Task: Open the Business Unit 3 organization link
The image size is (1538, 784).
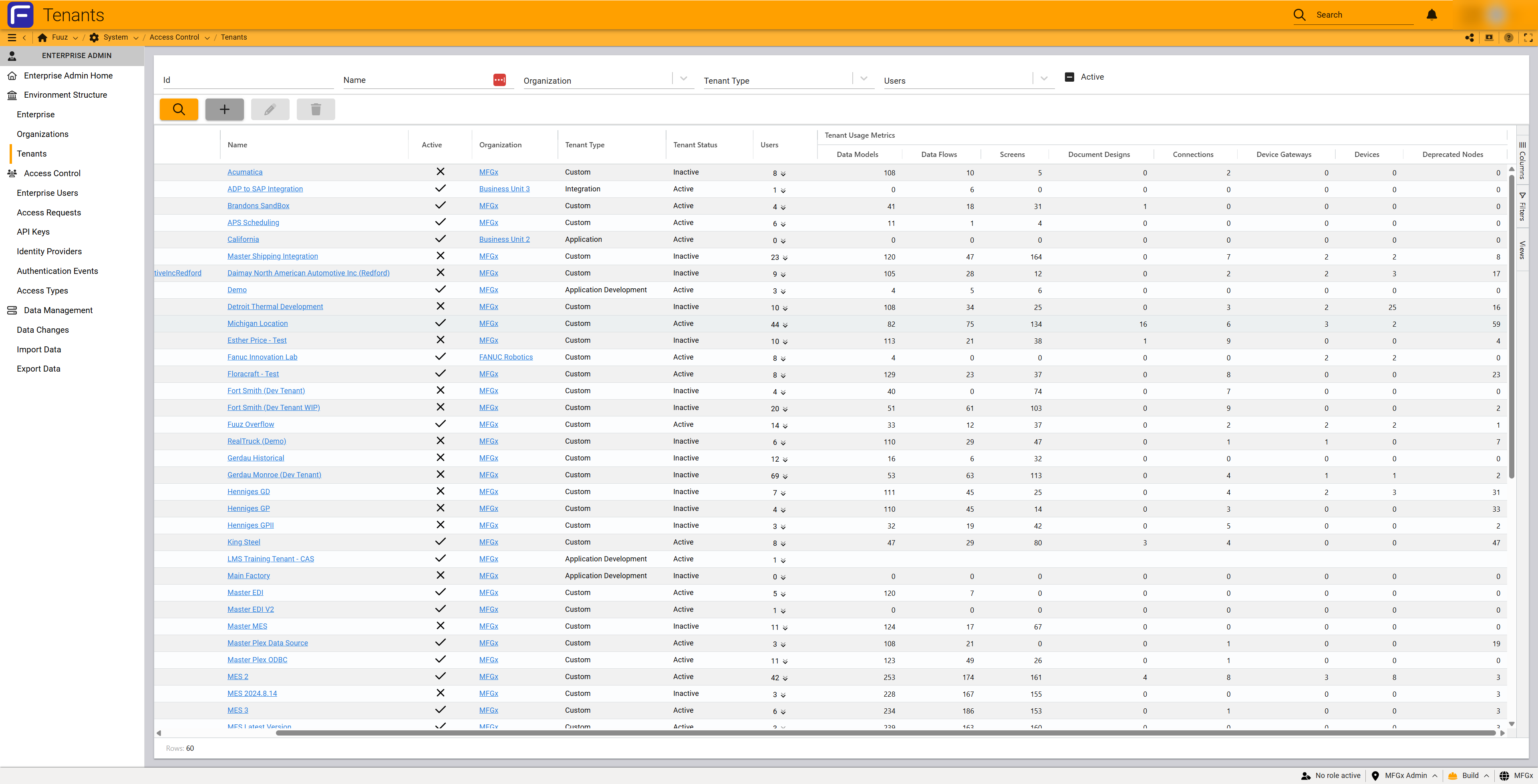Action: 505,189
